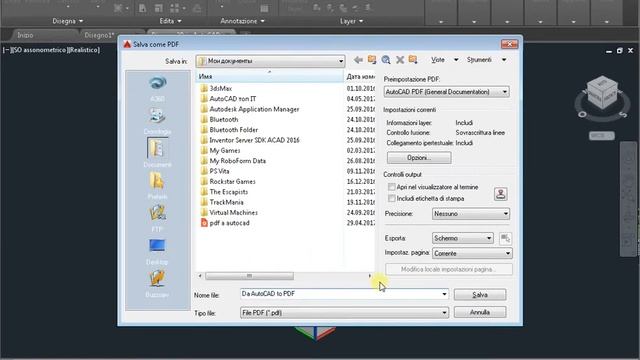Sort file list by Дата изм column
This screenshot has height=360, width=640.
coord(360,76)
